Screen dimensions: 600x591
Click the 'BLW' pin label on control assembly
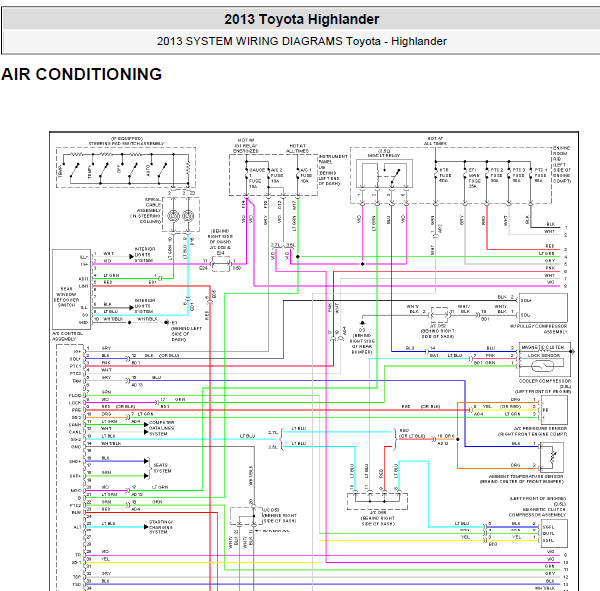(x=76, y=513)
